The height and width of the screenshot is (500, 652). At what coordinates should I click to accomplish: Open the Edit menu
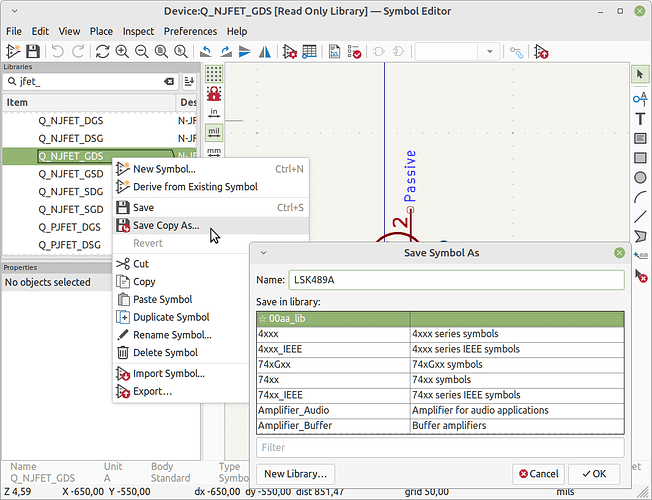[x=40, y=31]
